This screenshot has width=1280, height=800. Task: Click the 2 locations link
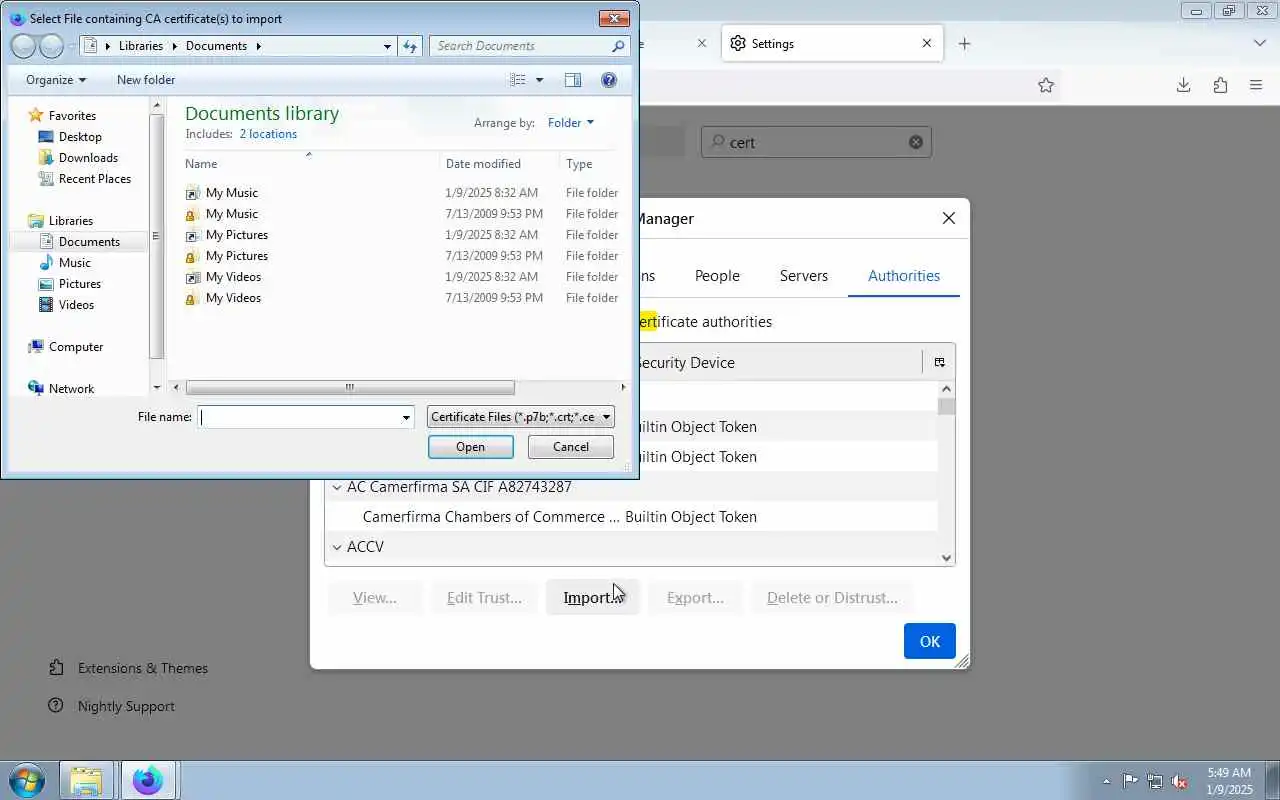pyautogui.click(x=268, y=134)
